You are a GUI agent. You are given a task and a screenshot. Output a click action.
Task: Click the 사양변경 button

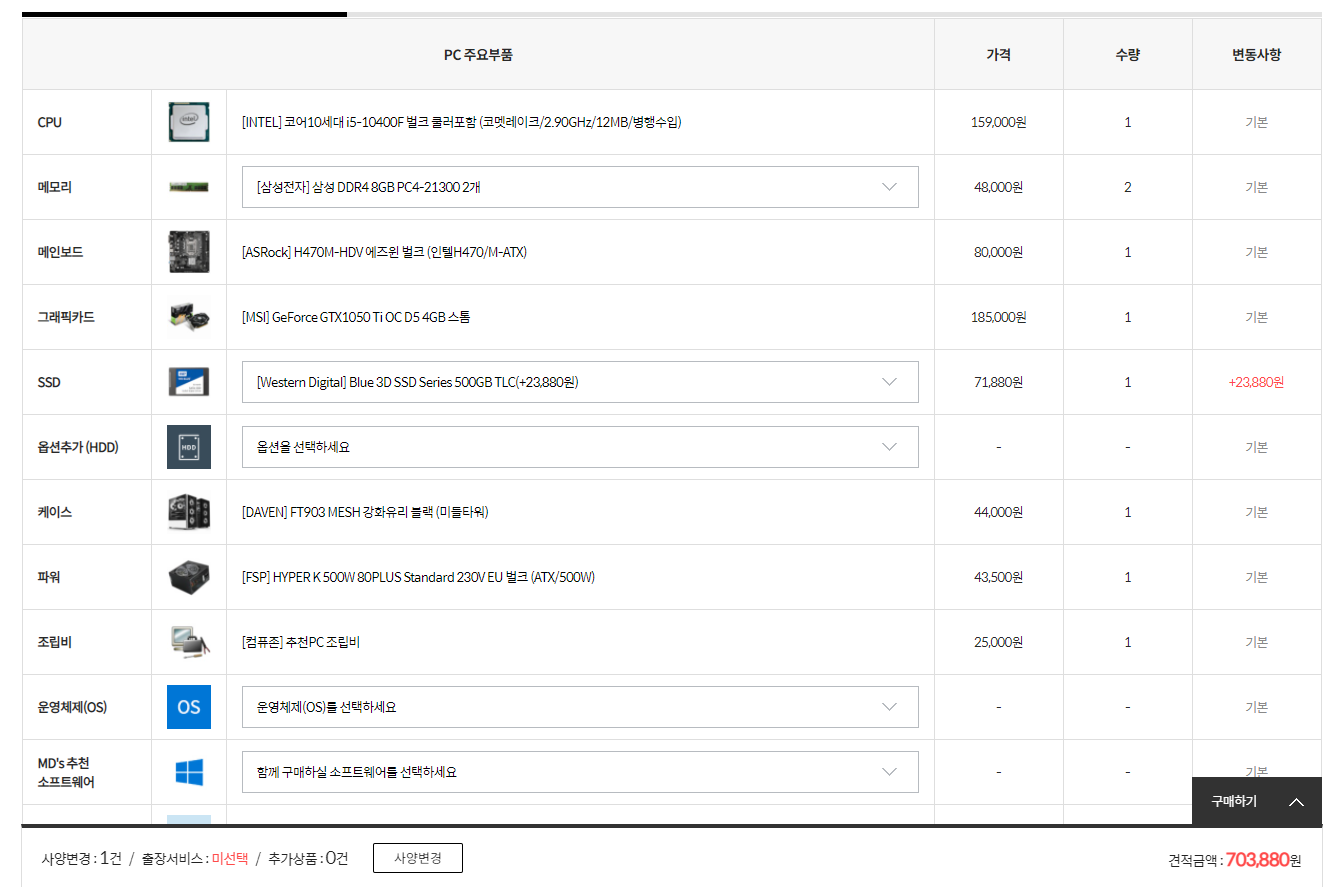pyautogui.click(x=418, y=858)
